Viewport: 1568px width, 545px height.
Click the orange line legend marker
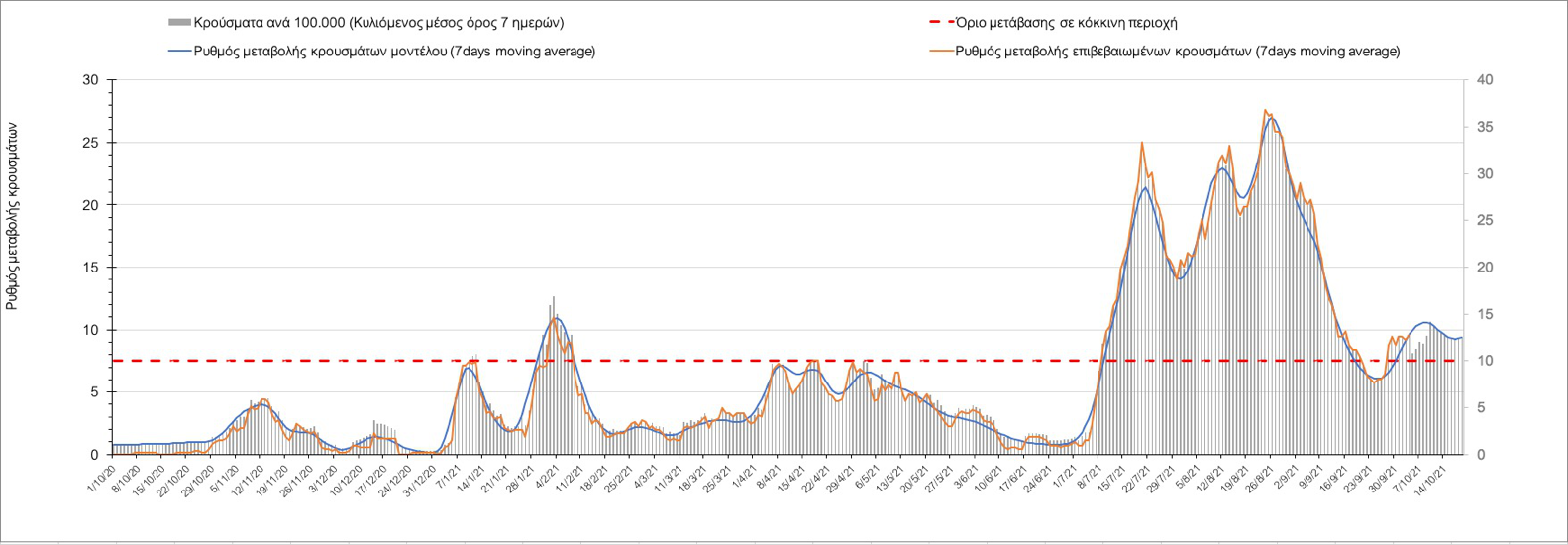(x=937, y=51)
